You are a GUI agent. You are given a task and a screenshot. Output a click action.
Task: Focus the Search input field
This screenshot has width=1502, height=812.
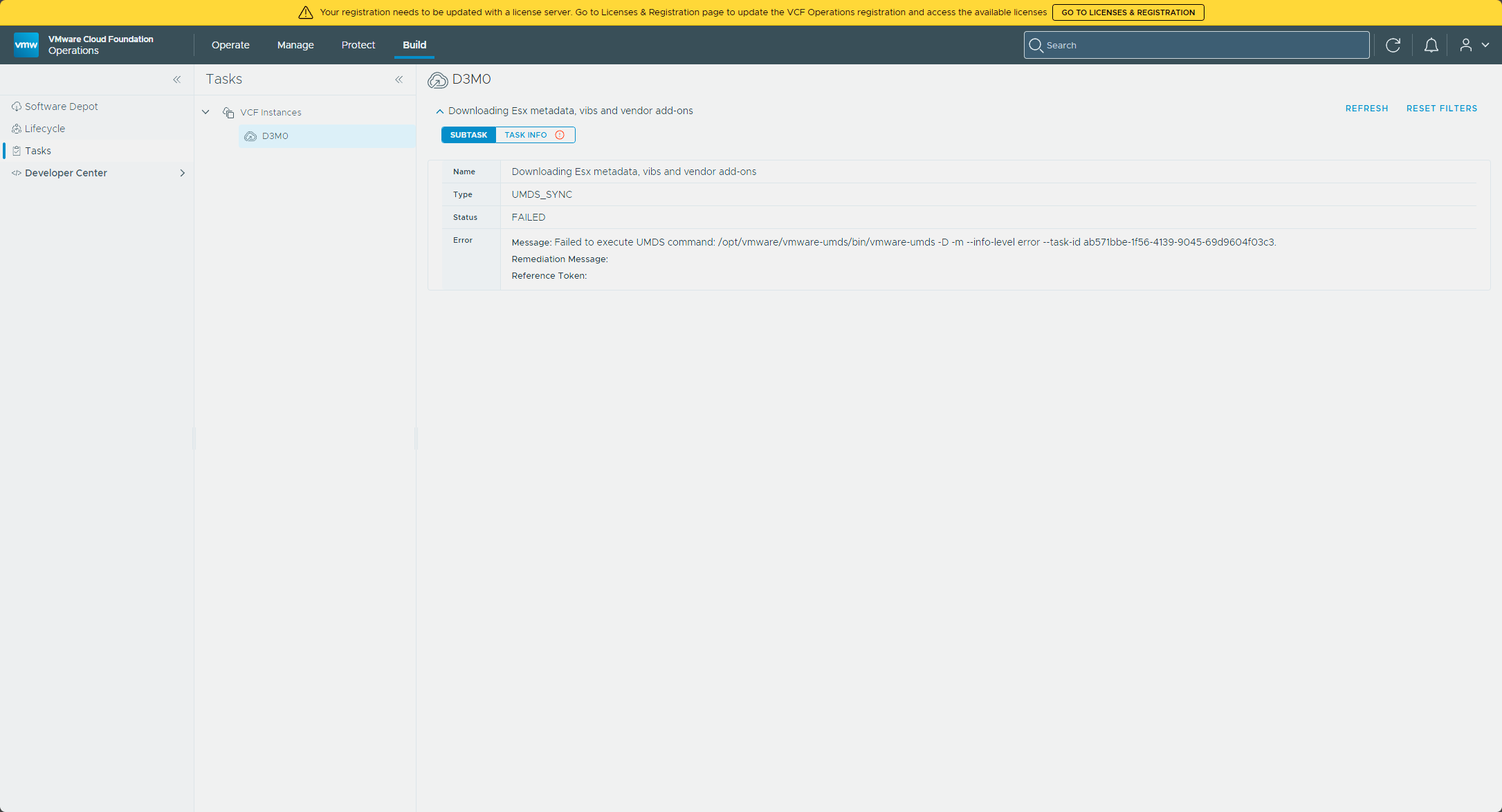pyautogui.click(x=1197, y=45)
